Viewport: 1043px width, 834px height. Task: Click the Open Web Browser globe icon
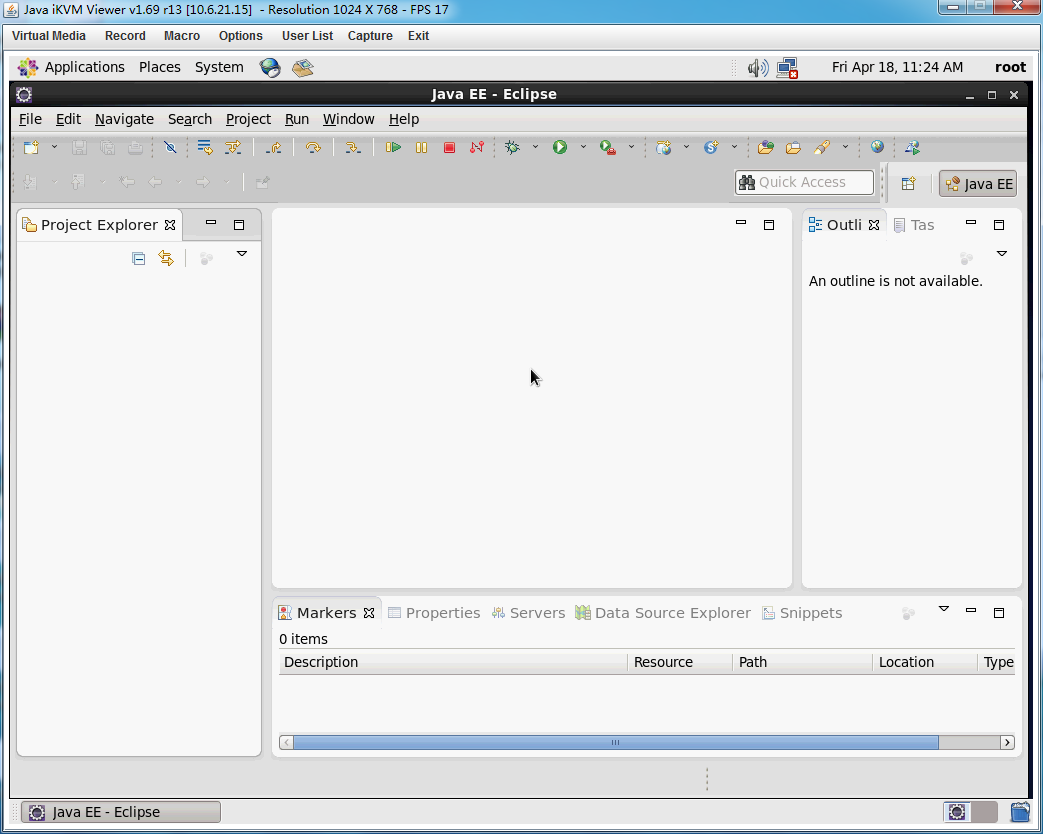[877, 148]
